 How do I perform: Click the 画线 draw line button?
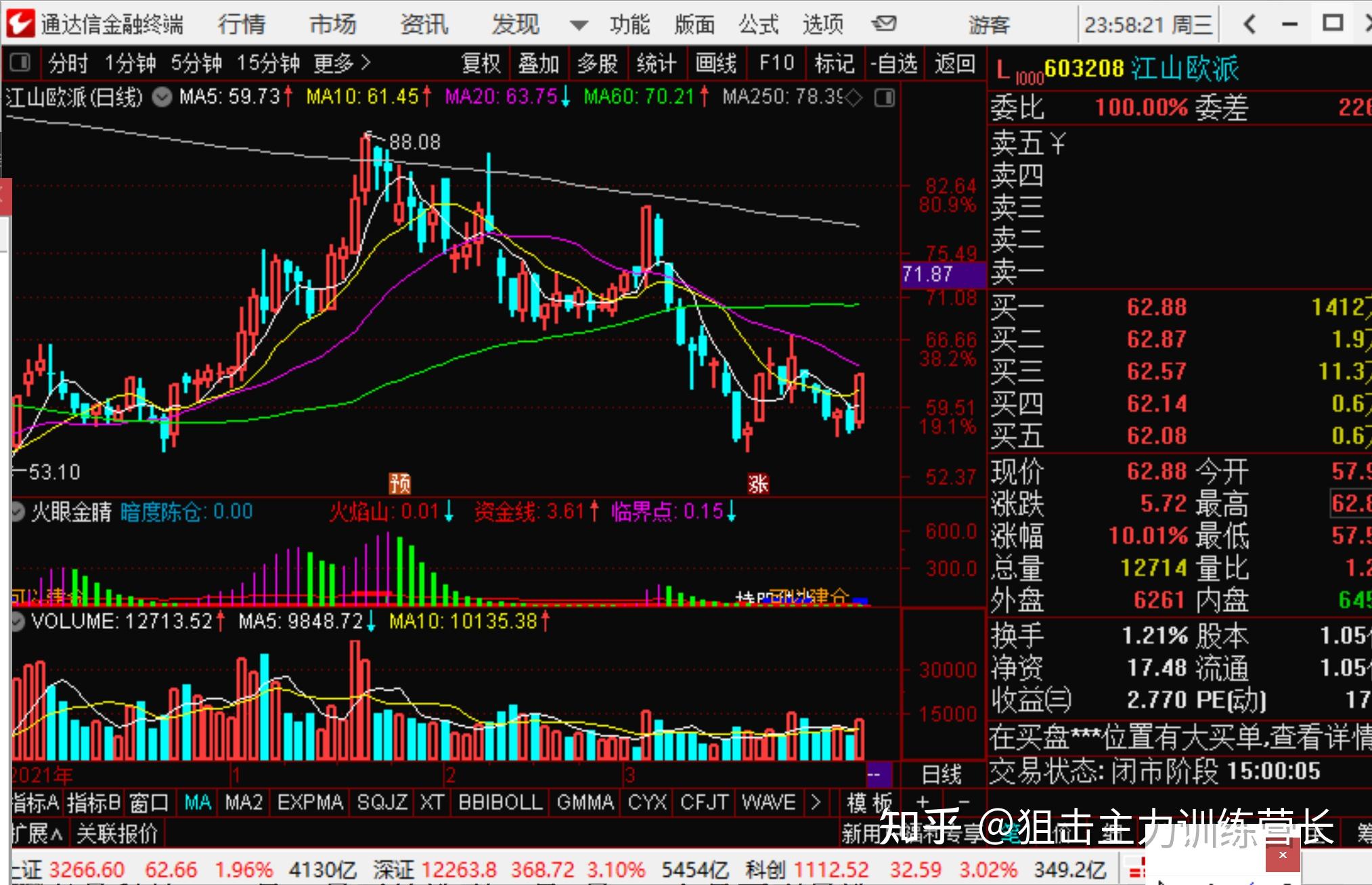pyautogui.click(x=716, y=64)
